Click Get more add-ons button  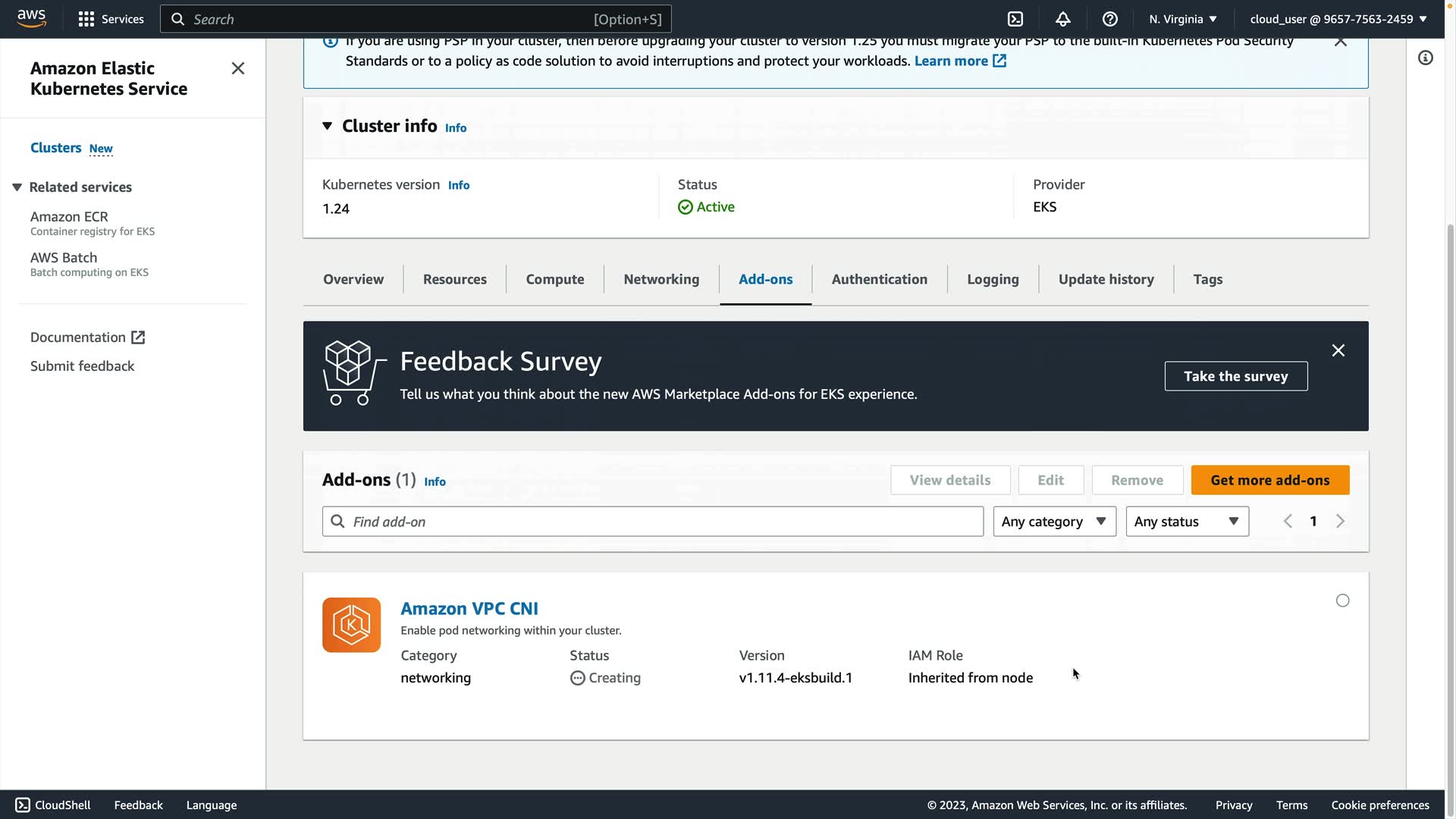pyautogui.click(x=1269, y=480)
